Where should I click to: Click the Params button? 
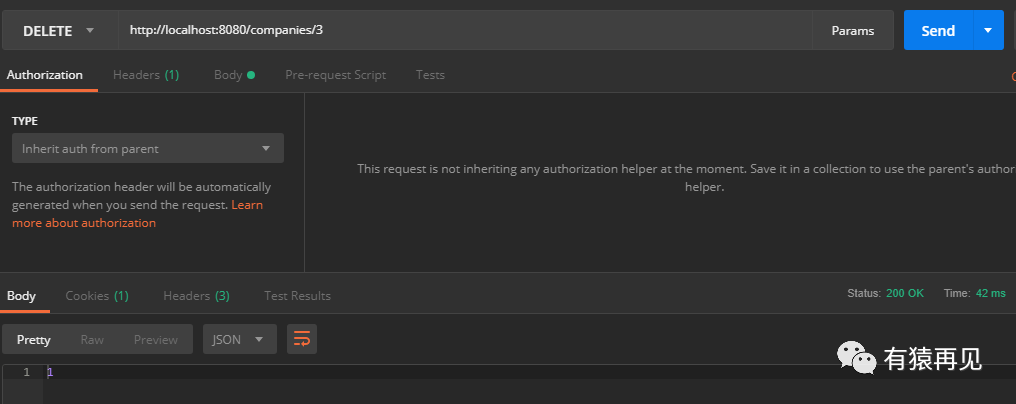[852, 31]
